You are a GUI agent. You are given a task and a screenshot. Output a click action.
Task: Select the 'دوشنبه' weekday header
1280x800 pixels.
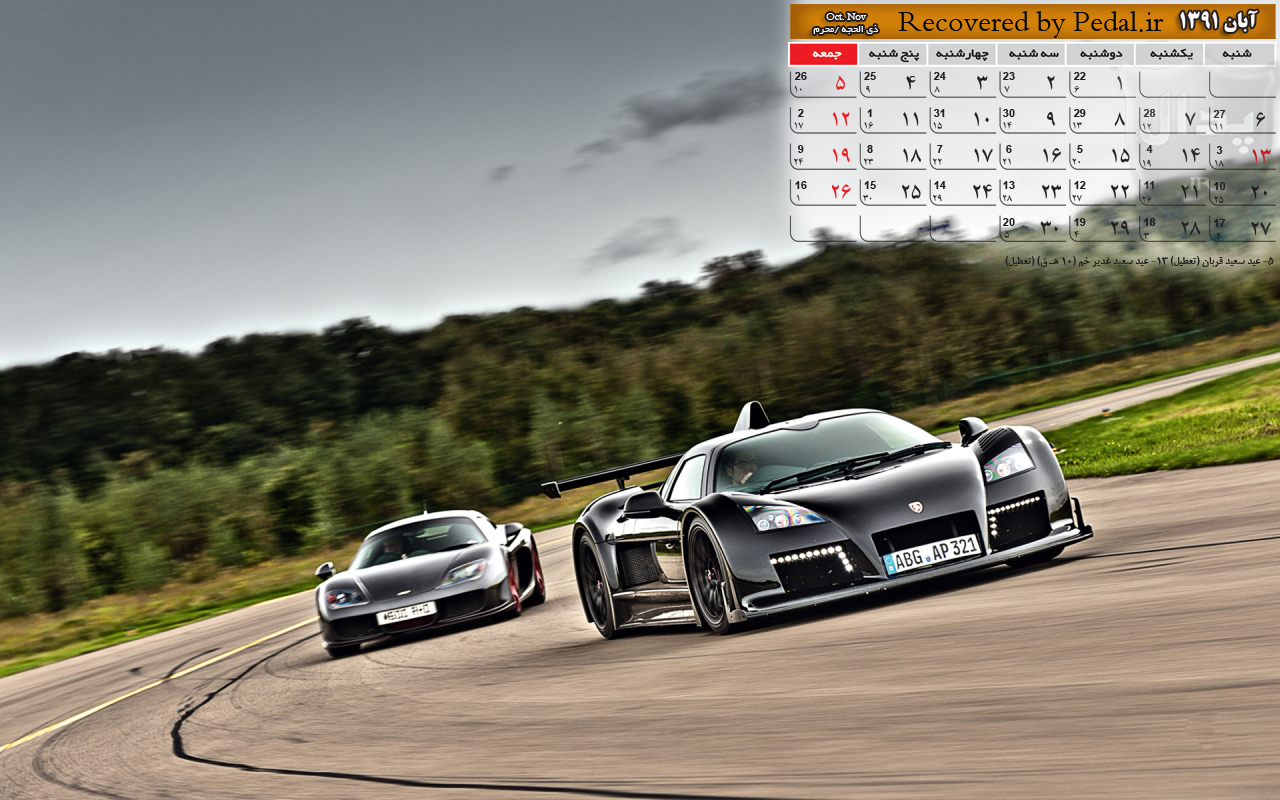pyautogui.click(x=1100, y=54)
